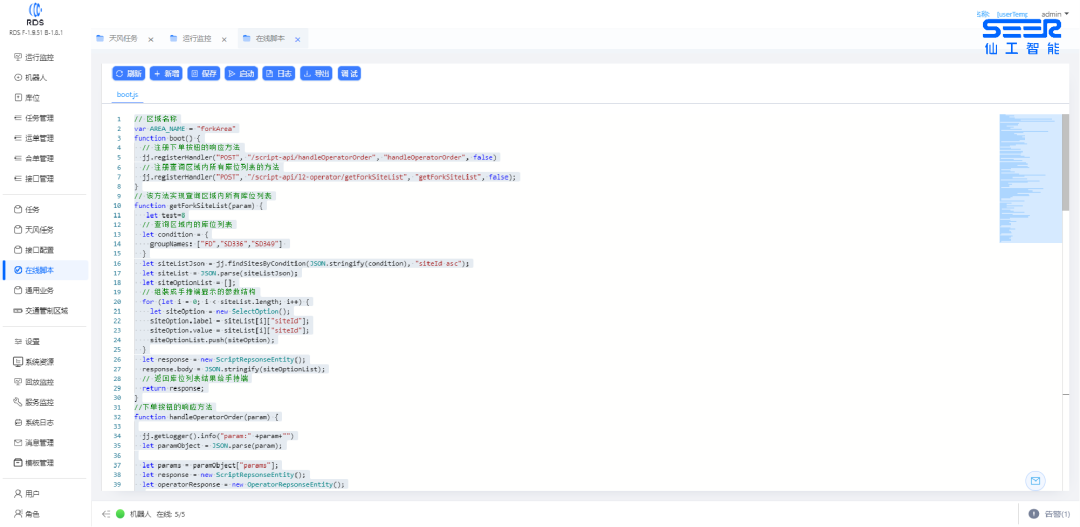Select the boot.js file tab
Screen dimensions: 1080x527
point(127,94)
